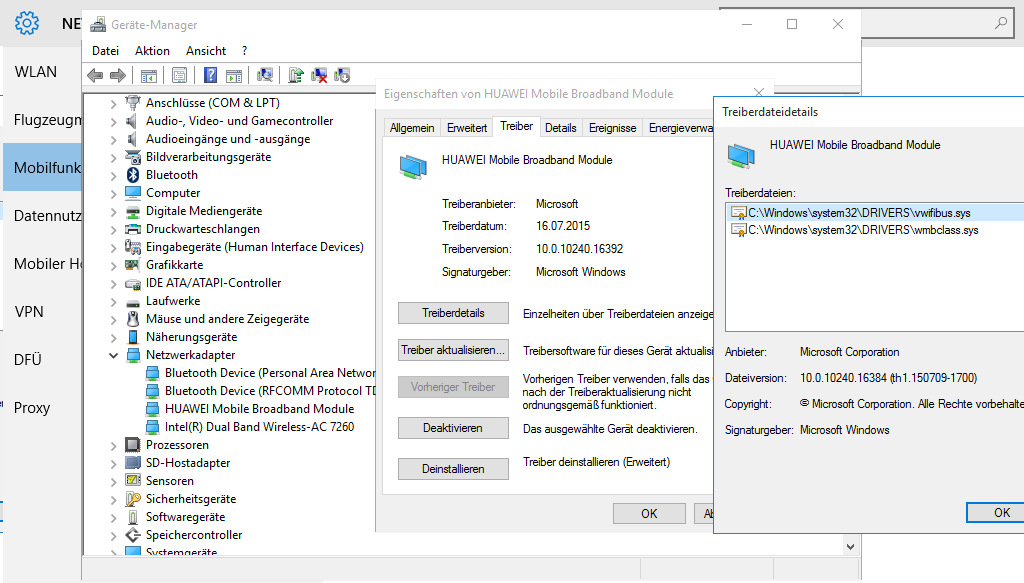This screenshot has width=1024, height=583.
Task: Click the adapter icon beside Intel(R) Dual Band Wireless-AC 7260
Action: click(x=152, y=427)
